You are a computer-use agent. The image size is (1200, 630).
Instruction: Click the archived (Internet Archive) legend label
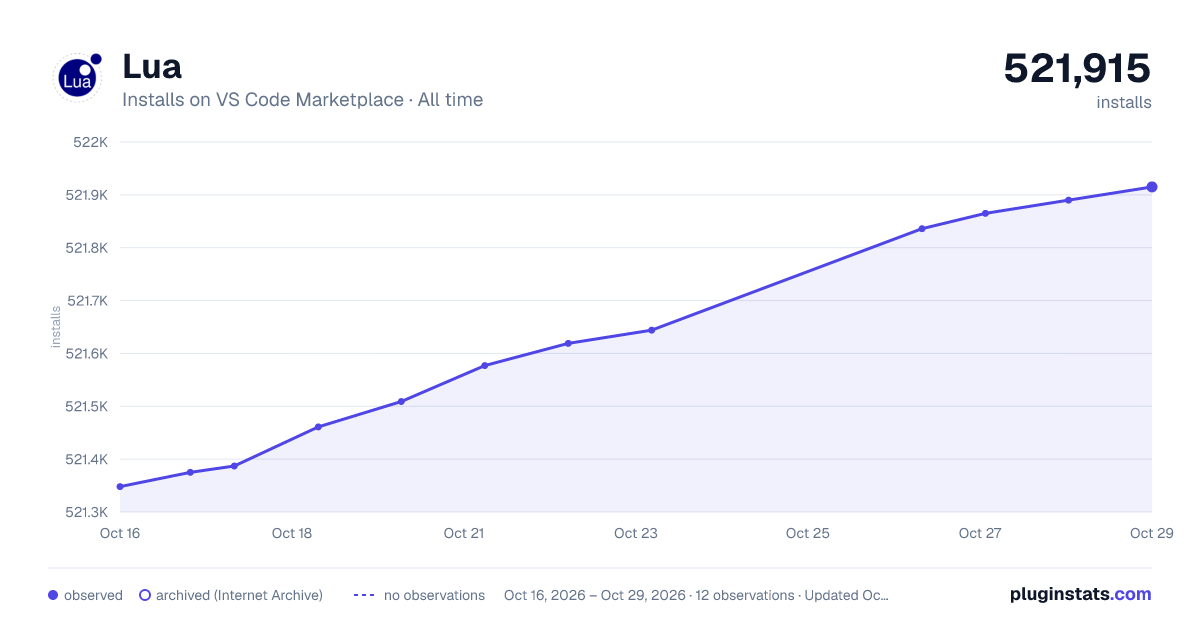point(239,595)
